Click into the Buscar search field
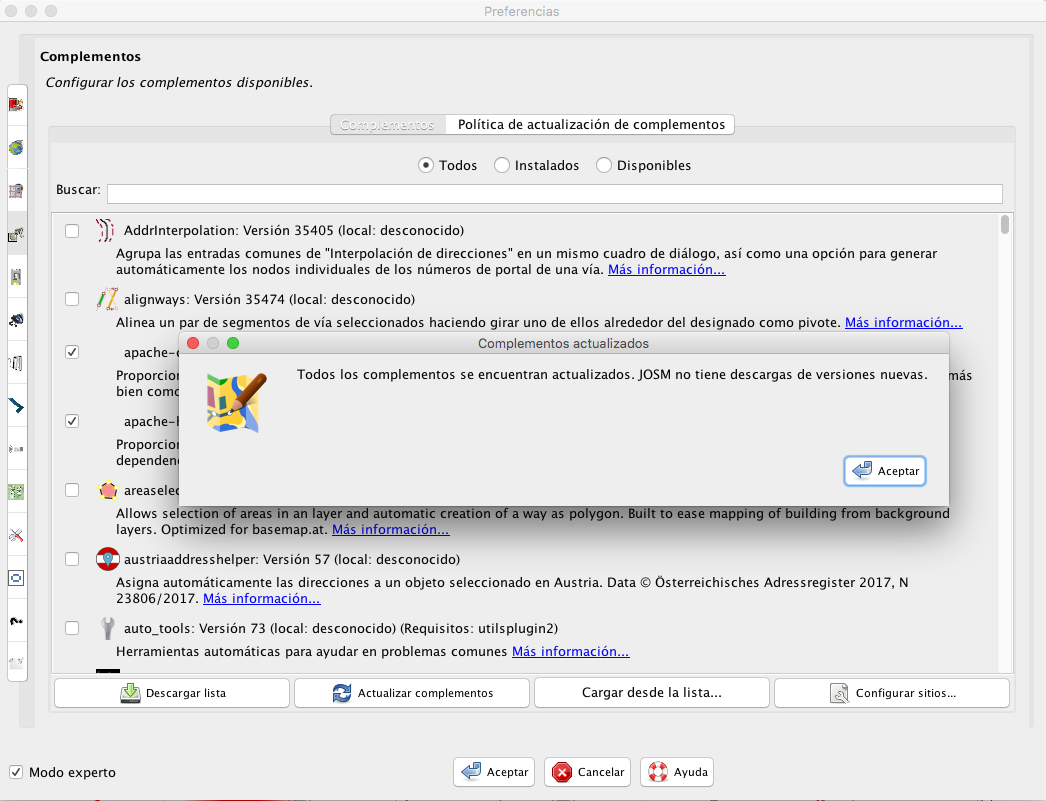1046x801 pixels. [554, 193]
